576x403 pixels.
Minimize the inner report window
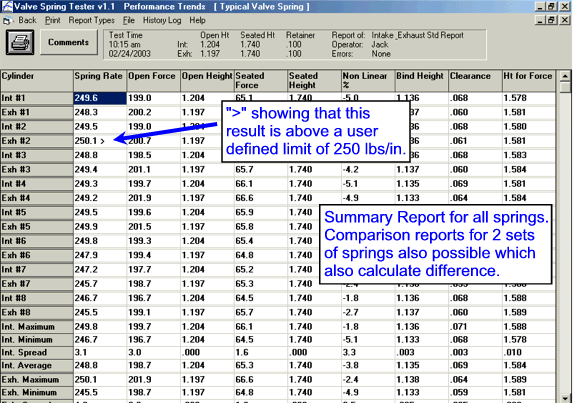pos(540,20)
